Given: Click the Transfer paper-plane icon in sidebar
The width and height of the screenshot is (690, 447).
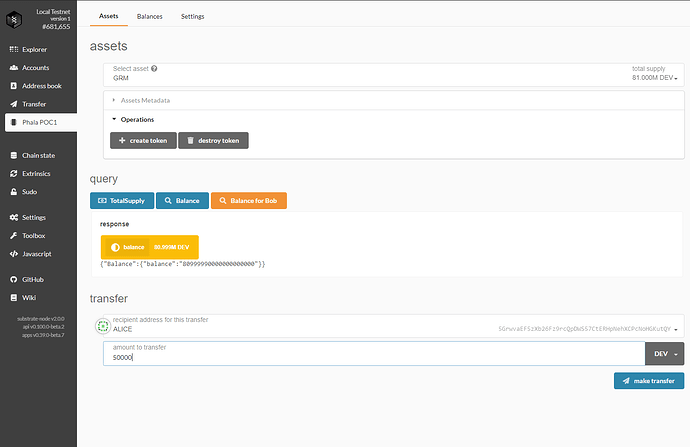Looking at the screenshot, I should click(14, 104).
